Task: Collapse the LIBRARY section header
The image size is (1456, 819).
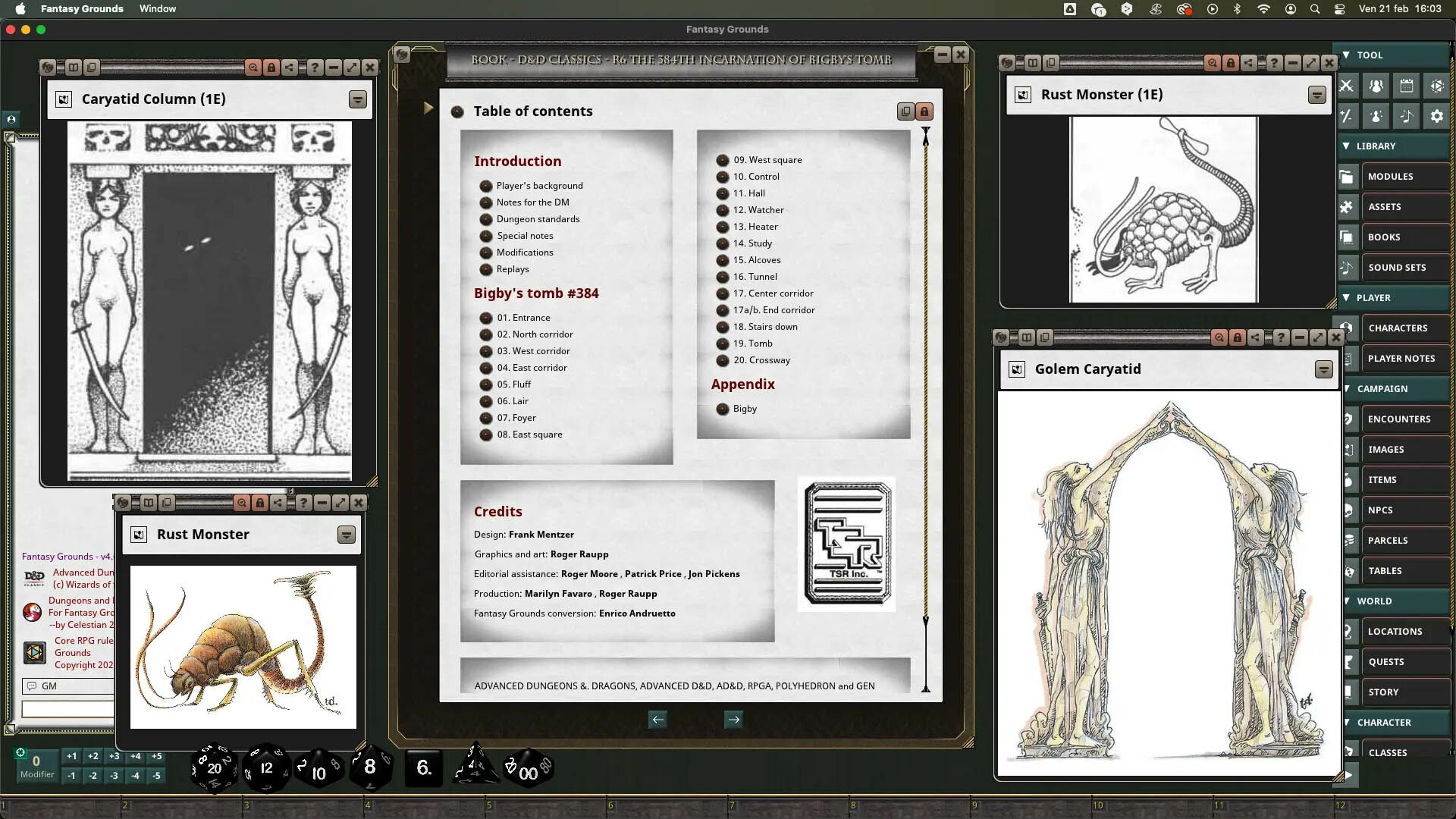Action: [1347, 146]
